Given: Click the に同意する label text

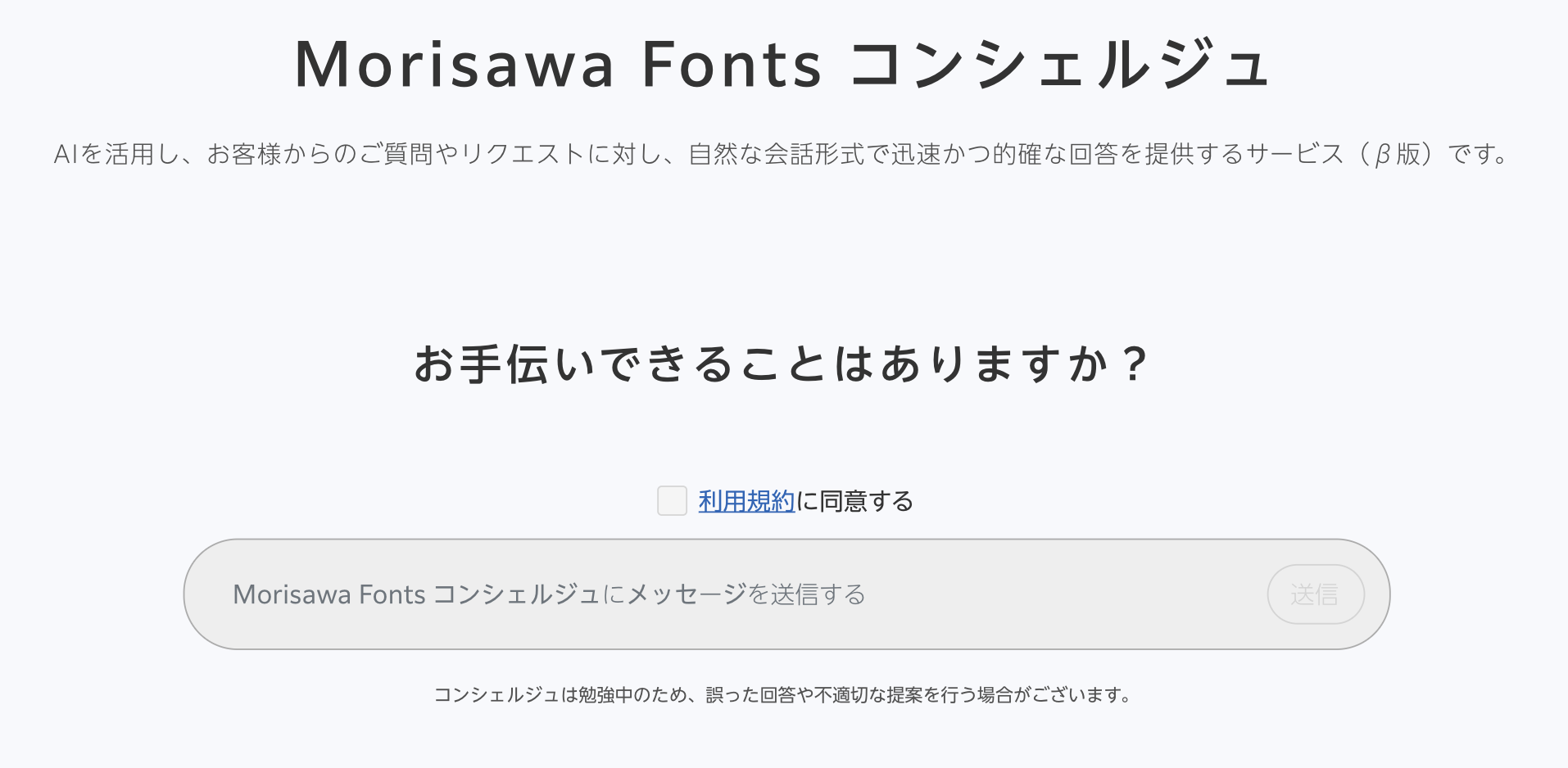Looking at the screenshot, I should coord(854,501).
